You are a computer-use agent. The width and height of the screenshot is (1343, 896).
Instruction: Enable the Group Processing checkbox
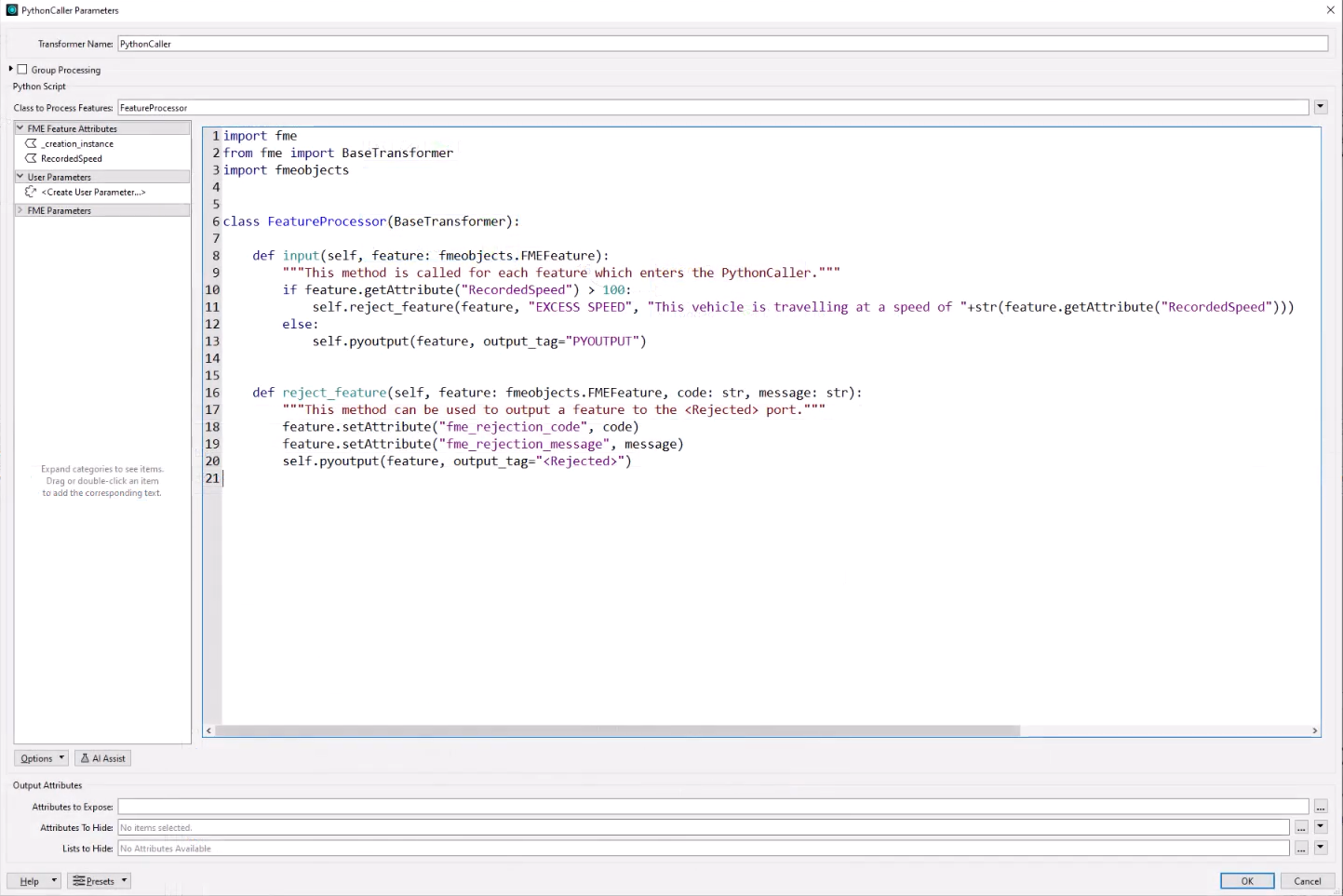tap(22, 69)
